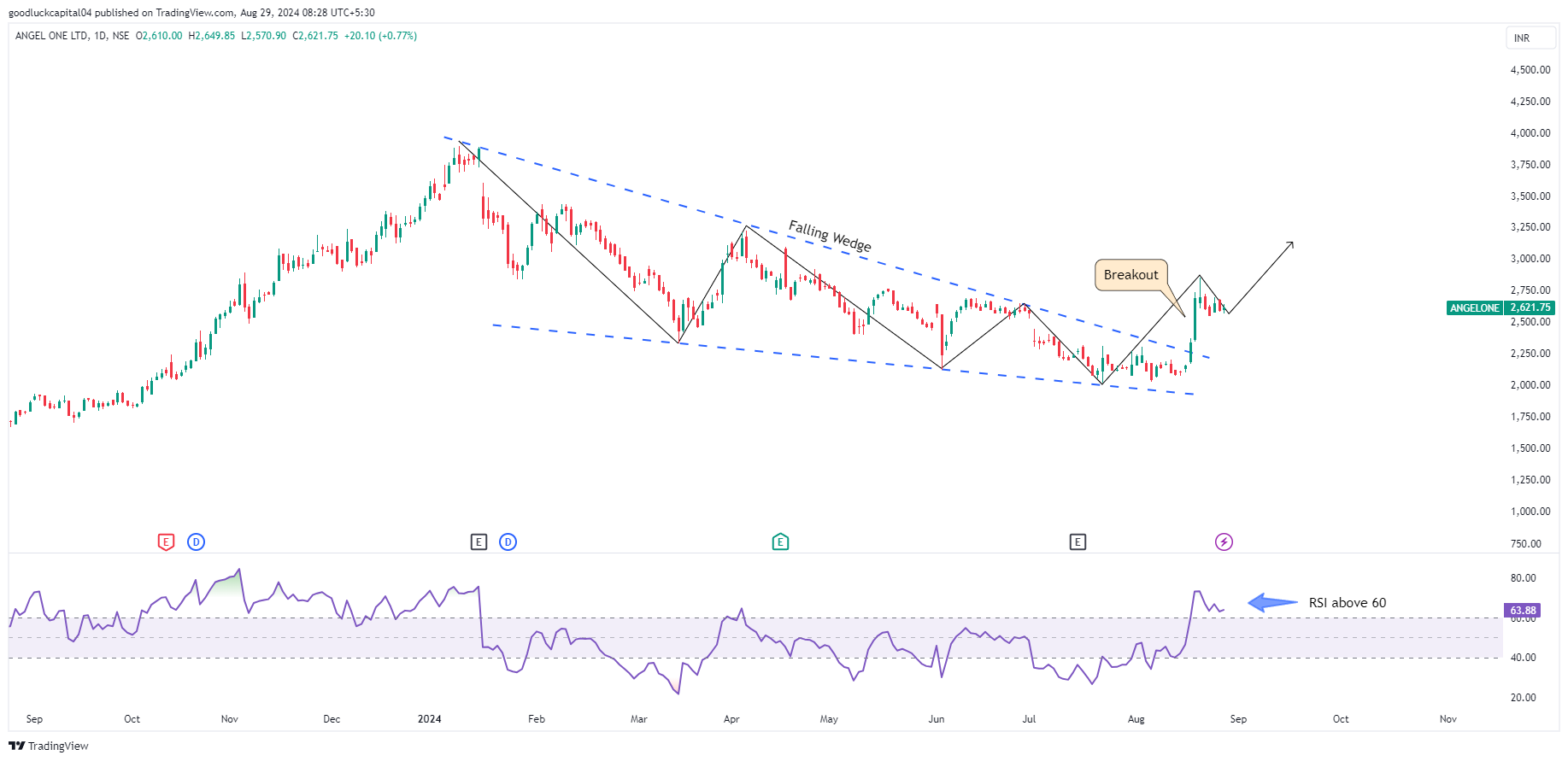Click the change value +20.10 (+0.77%)
Viewport: 1568px width, 761px height.
(x=380, y=36)
